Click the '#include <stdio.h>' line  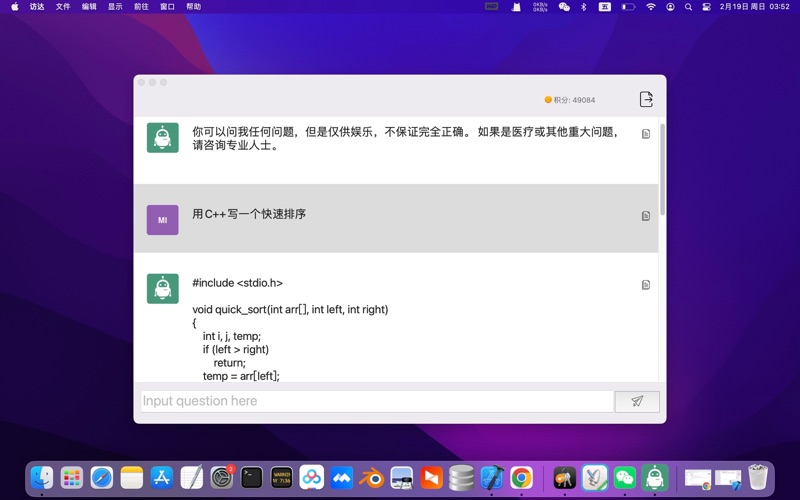[237, 283]
